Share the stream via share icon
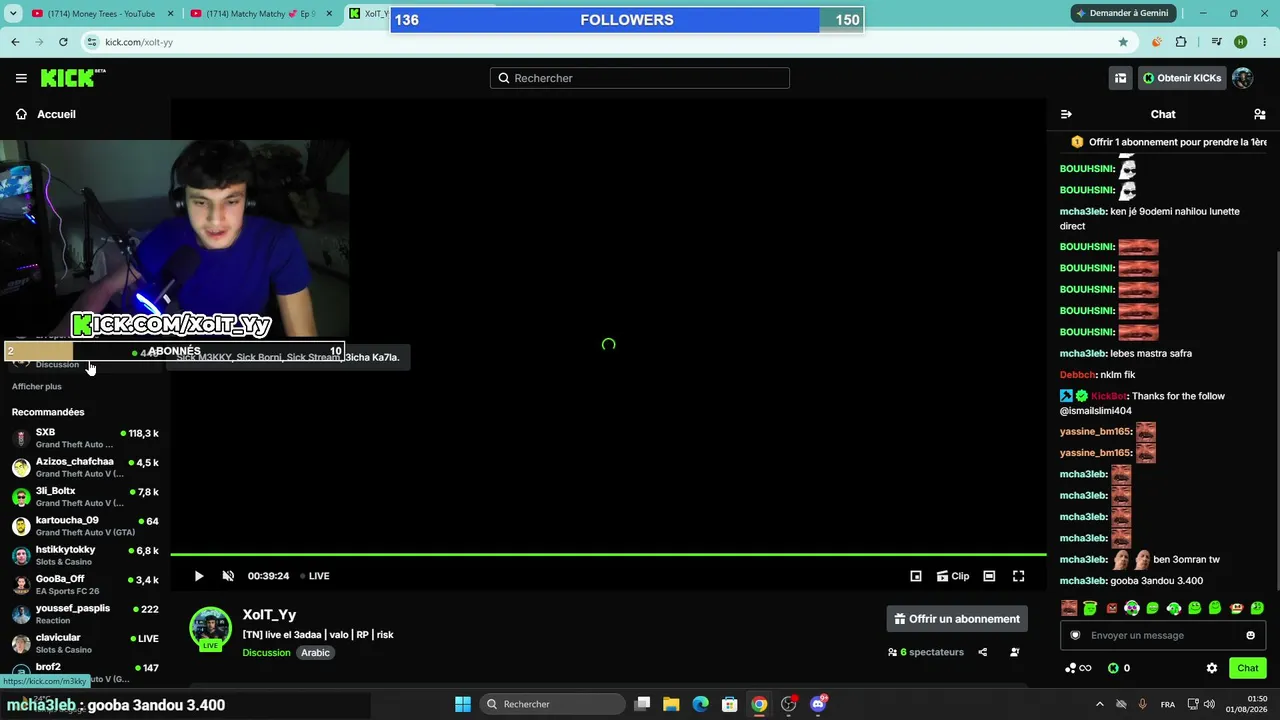 pos(983,652)
